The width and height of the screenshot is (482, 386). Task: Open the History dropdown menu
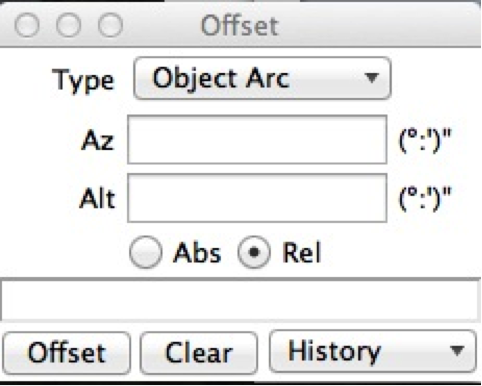point(373,351)
